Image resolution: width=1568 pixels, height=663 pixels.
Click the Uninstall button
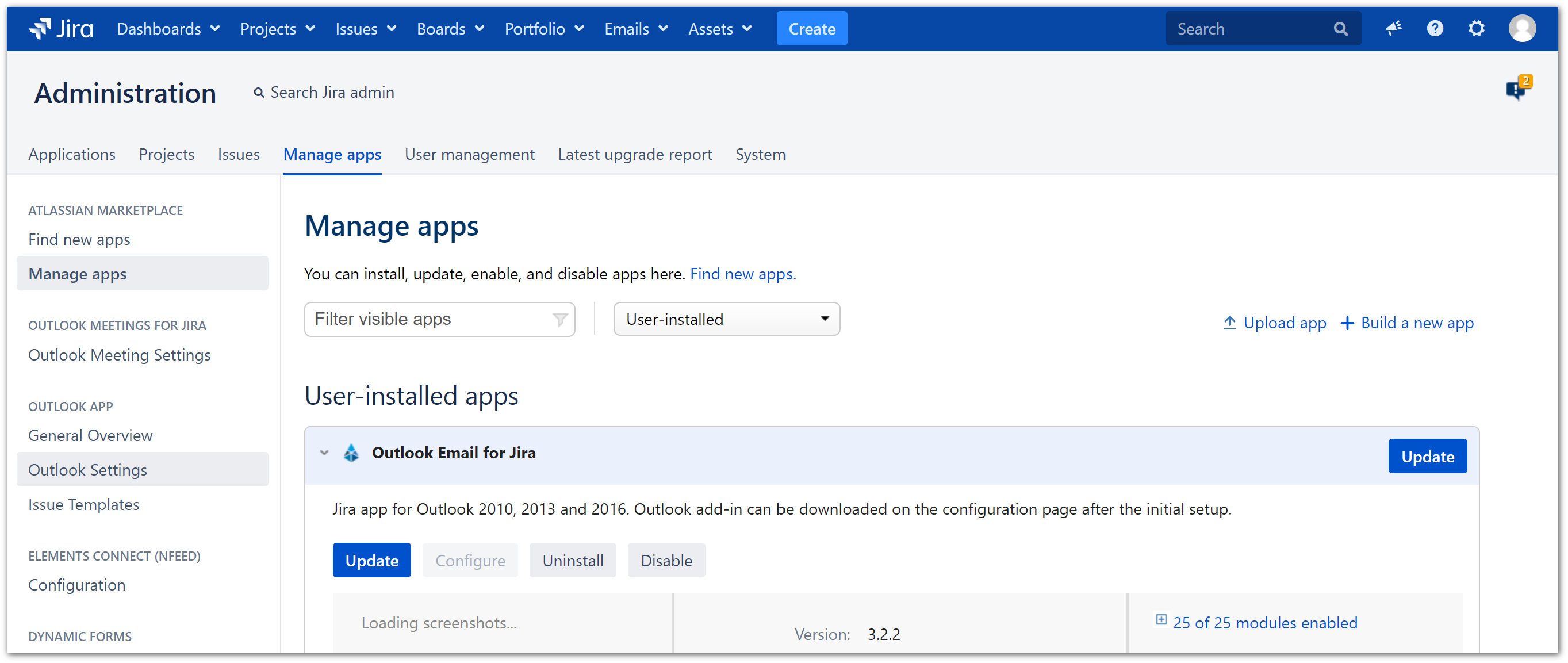click(x=572, y=561)
